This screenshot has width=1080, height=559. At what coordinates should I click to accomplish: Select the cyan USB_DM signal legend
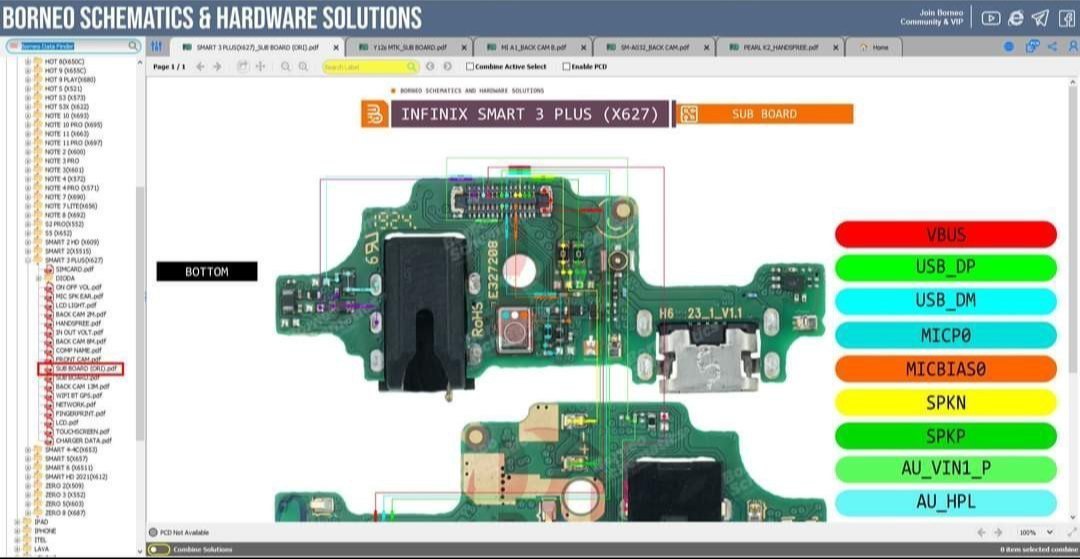click(945, 301)
